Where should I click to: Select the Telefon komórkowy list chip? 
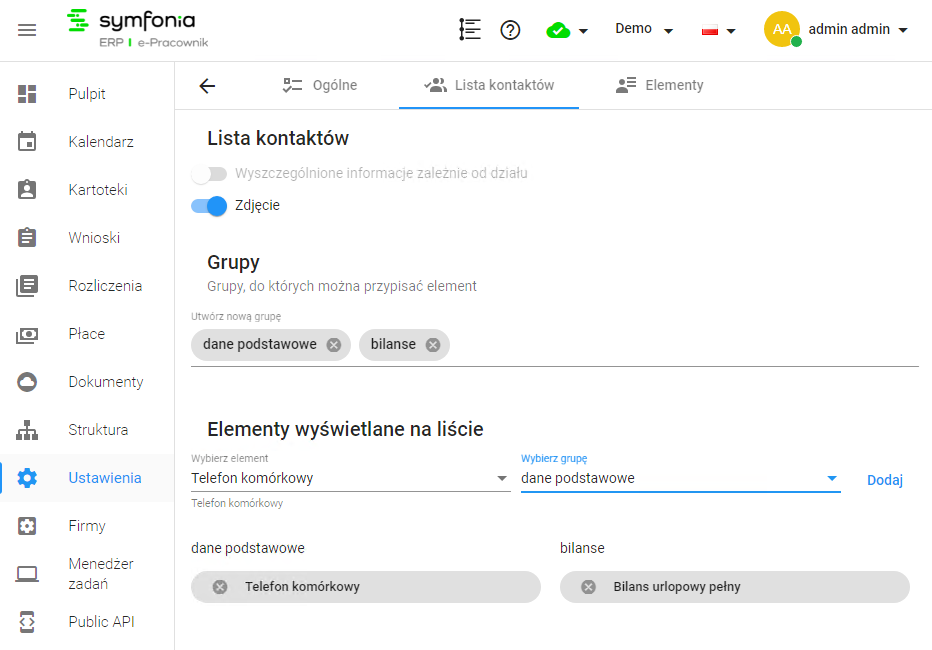point(366,587)
